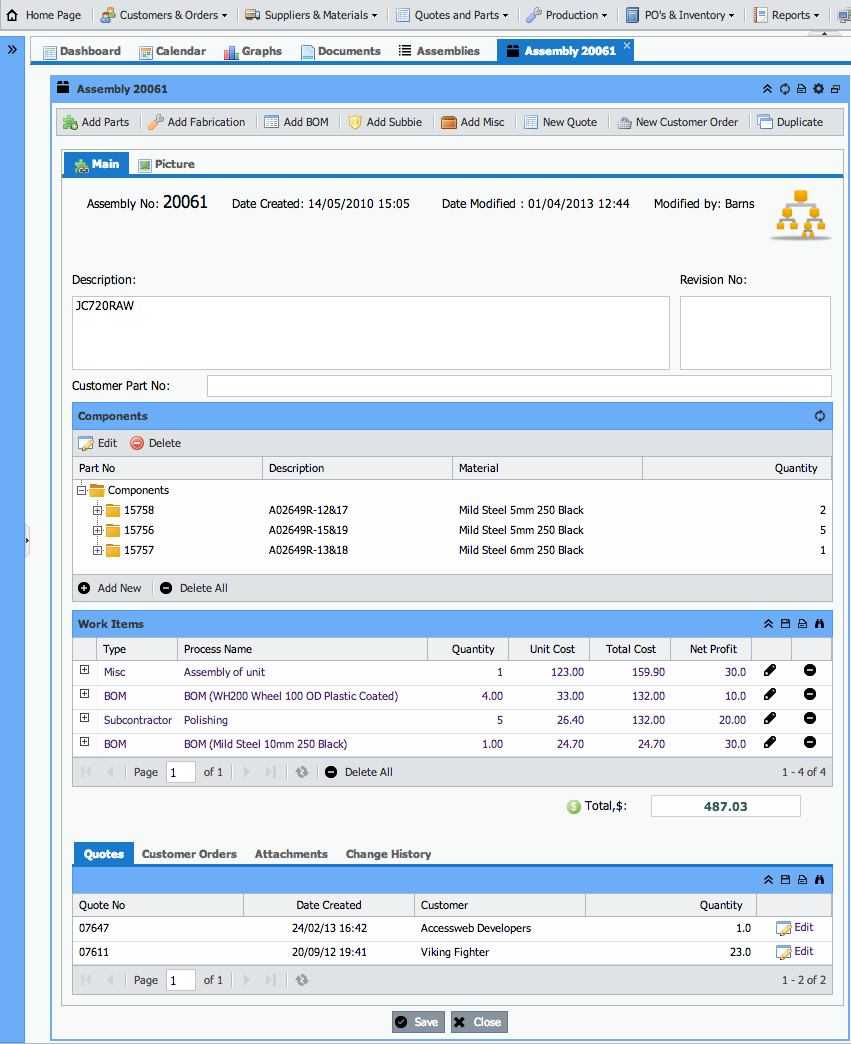Edit the Assembly of unit work item
The width and height of the screenshot is (851, 1044).
click(x=770, y=670)
